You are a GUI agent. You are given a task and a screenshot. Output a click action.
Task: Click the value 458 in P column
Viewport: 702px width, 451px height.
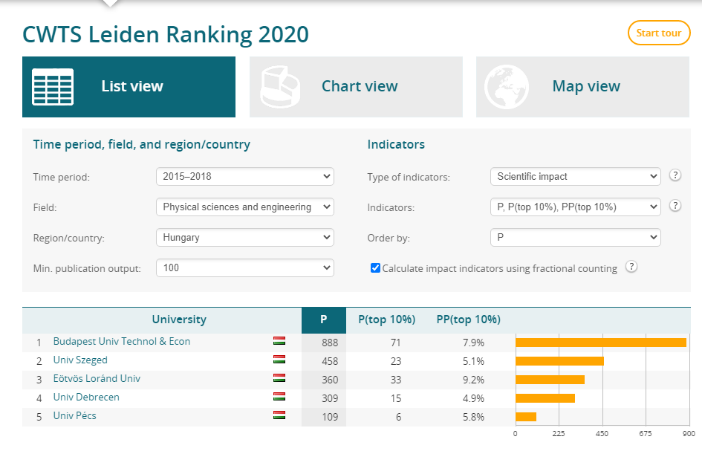[330, 361]
